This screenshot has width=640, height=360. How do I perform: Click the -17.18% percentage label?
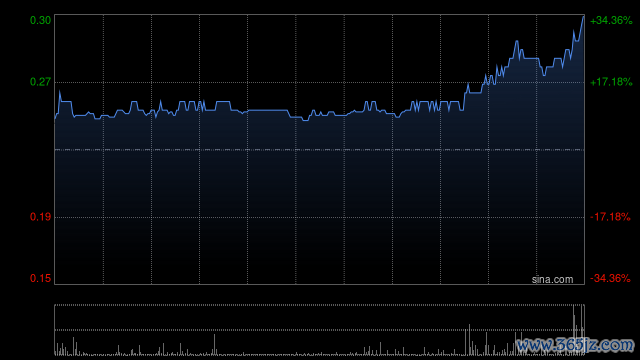[x=610, y=217]
